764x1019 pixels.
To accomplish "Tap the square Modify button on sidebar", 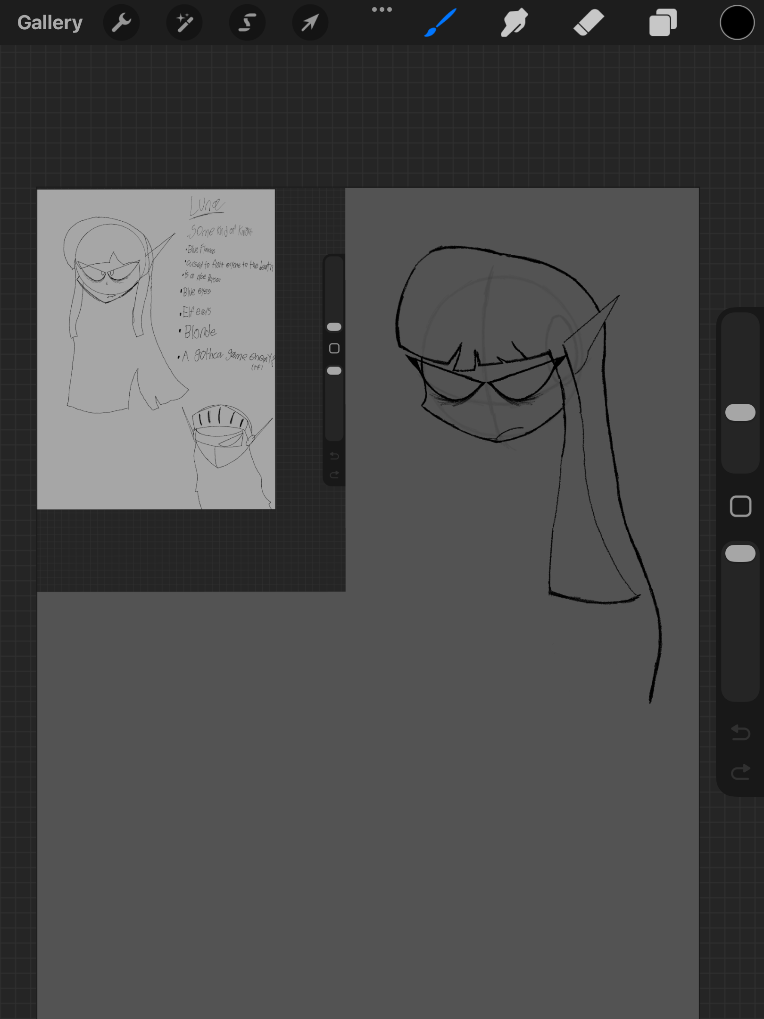I will (x=741, y=506).
